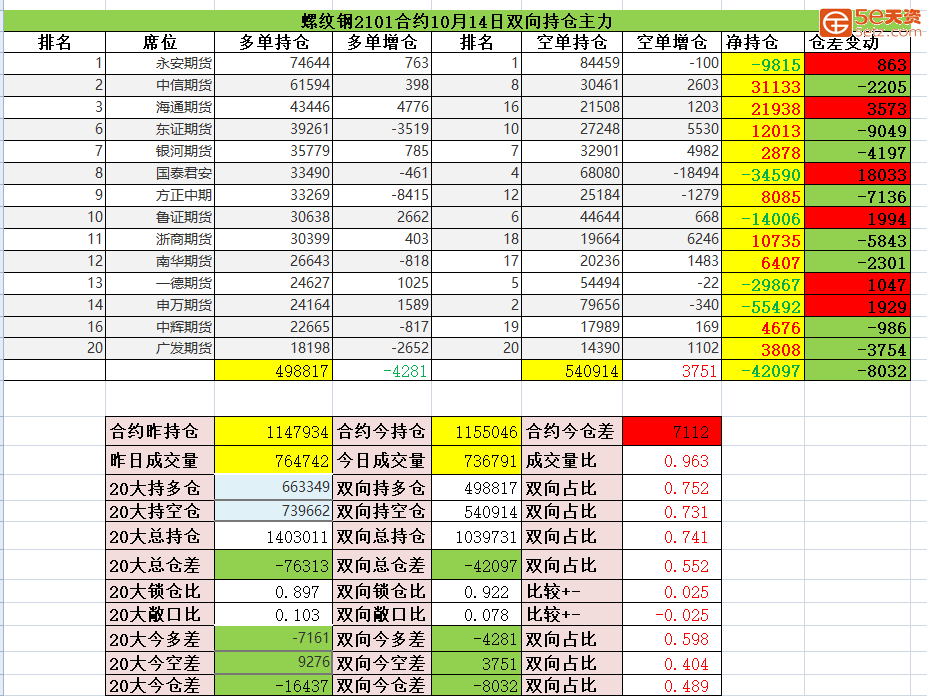Image resolution: width=927 pixels, height=696 pixels.
Task: Select net position cell -55492
Action: point(763,305)
